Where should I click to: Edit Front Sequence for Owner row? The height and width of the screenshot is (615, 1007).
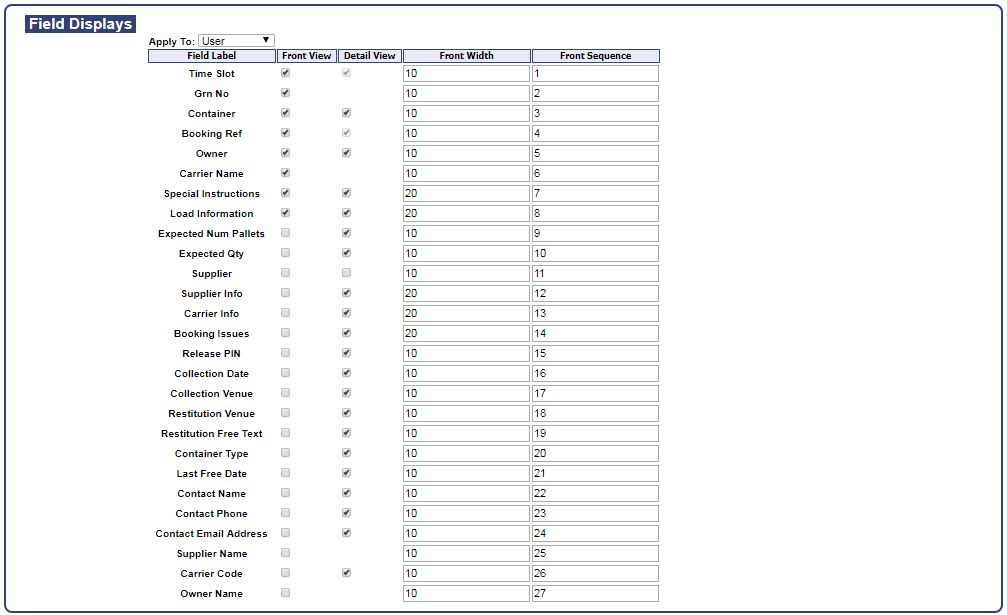point(595,153)
